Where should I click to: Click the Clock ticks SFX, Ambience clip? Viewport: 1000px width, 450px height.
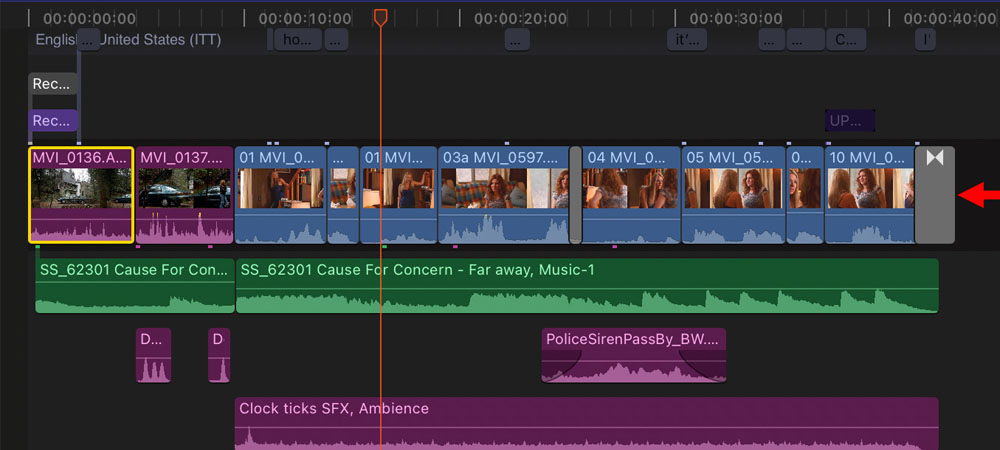[x=586, y=423]
